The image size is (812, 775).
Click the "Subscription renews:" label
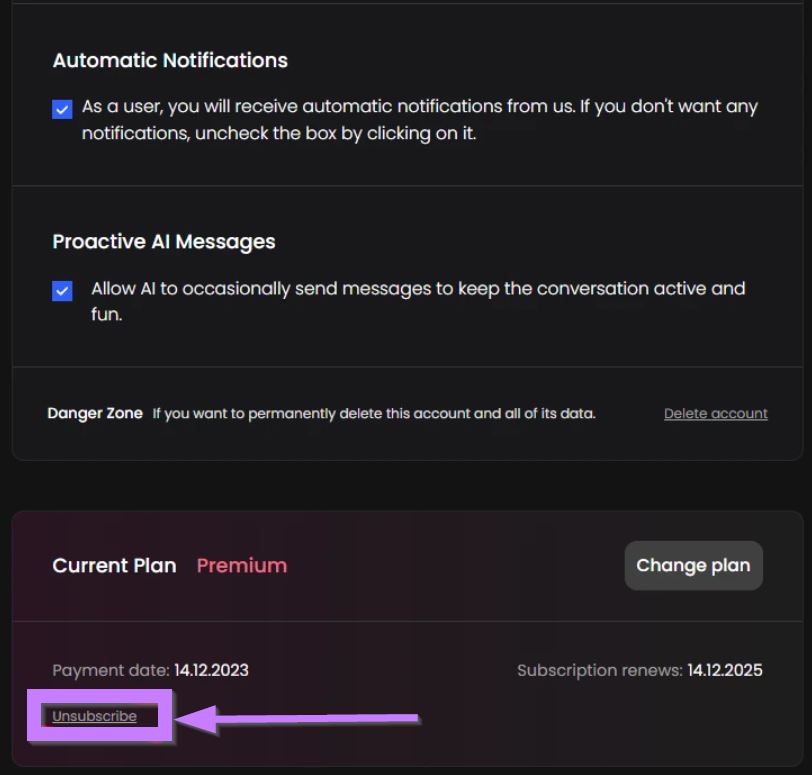599,671
